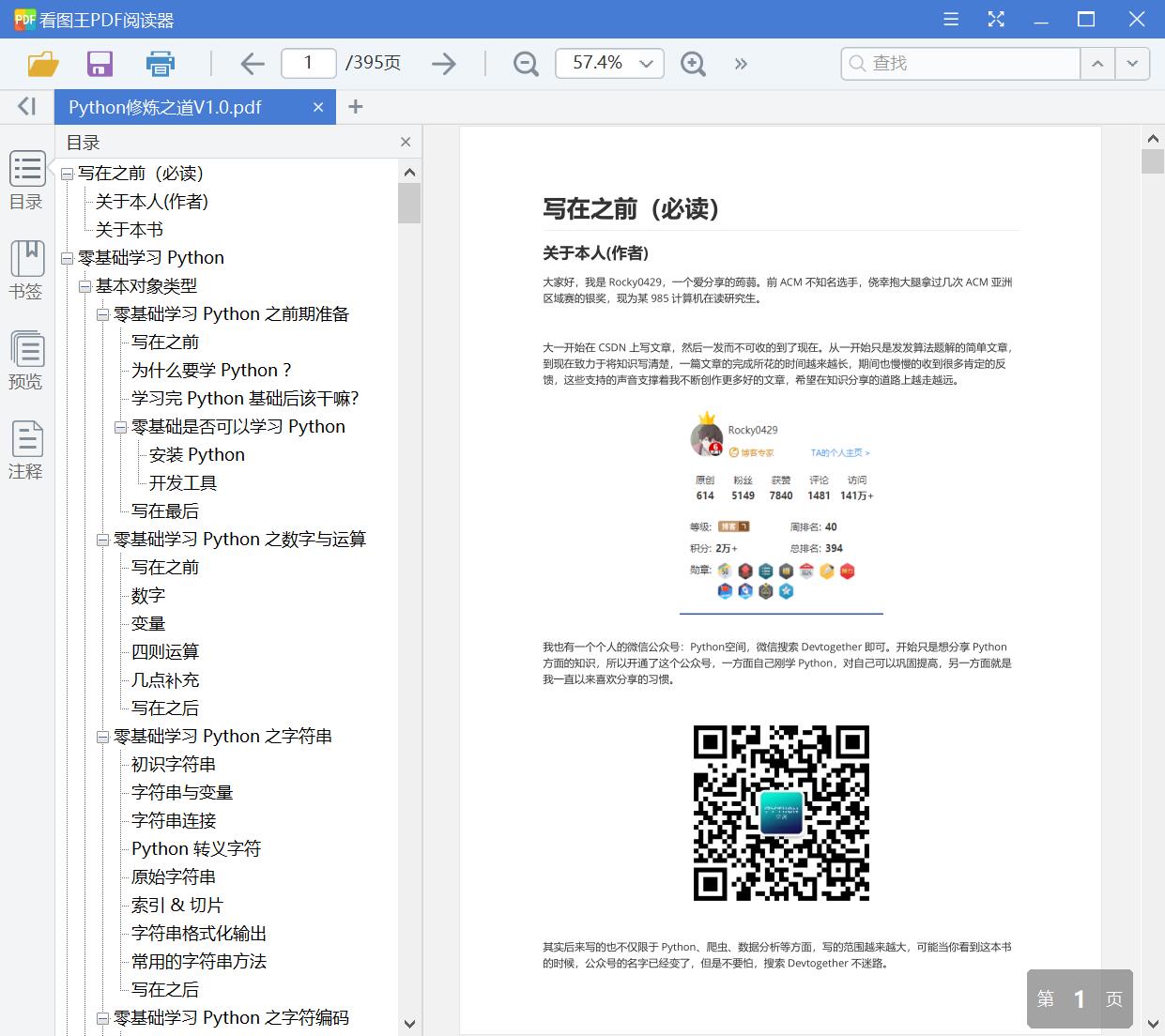This screenshot has height=1036, width=1165.
Task: Click the 查找 search field
Action: (958, 63)
